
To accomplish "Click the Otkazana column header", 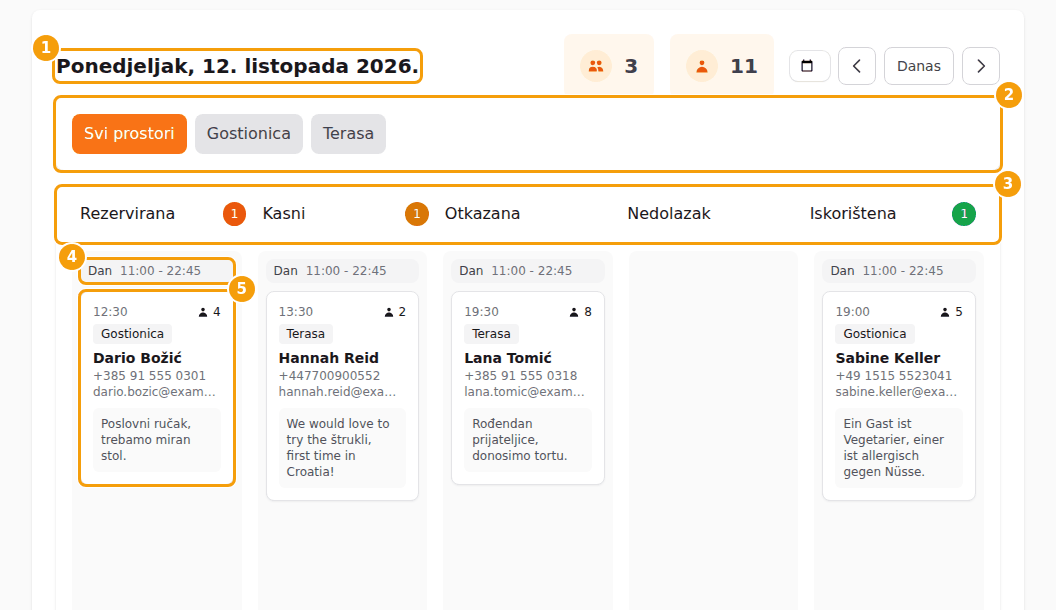I will point(482,214).
